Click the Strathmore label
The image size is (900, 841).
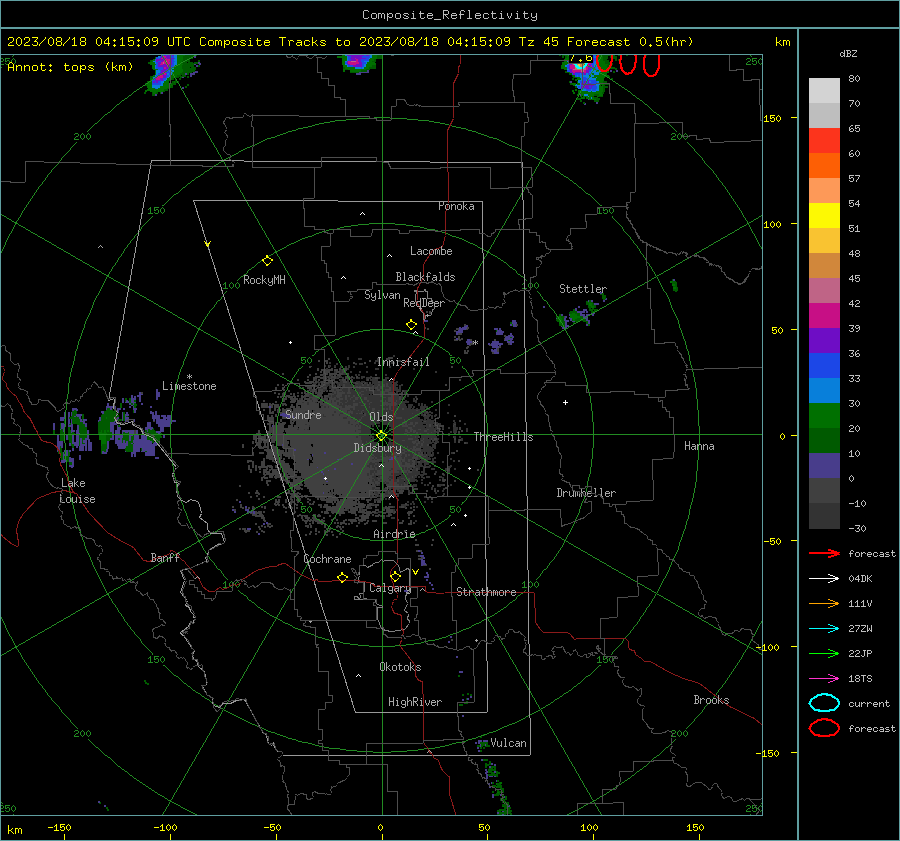coord(486,592)
